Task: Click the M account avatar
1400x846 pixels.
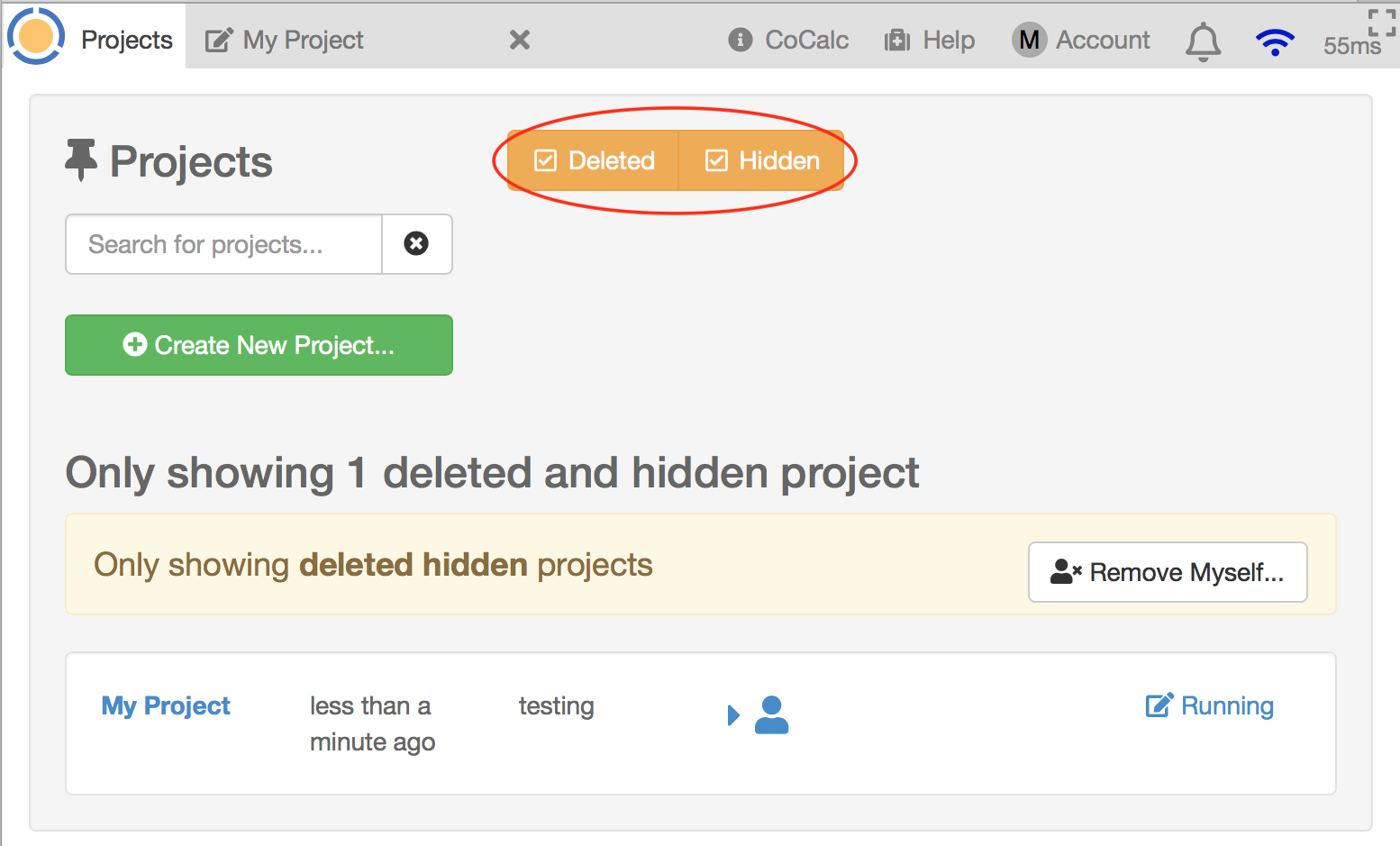Action: point(1029,40)
